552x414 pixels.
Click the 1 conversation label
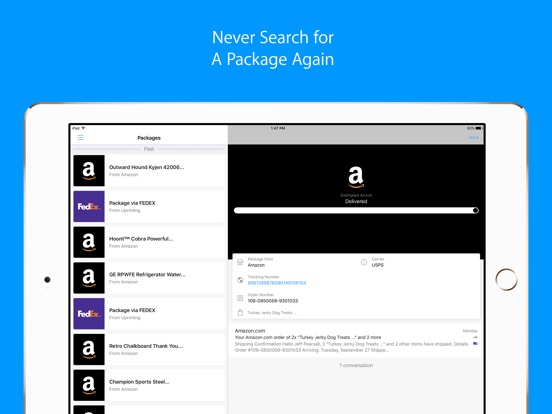pyautogui.click(x=356, y=365)
